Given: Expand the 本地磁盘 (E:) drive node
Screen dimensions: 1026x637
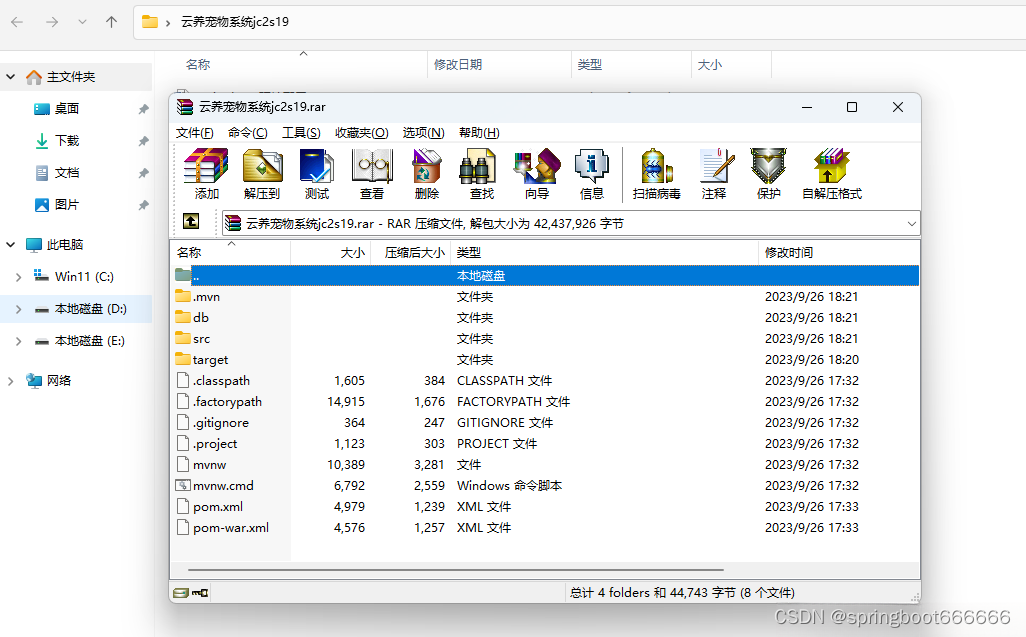Looking at the screenshot, I should click(18, 341).
